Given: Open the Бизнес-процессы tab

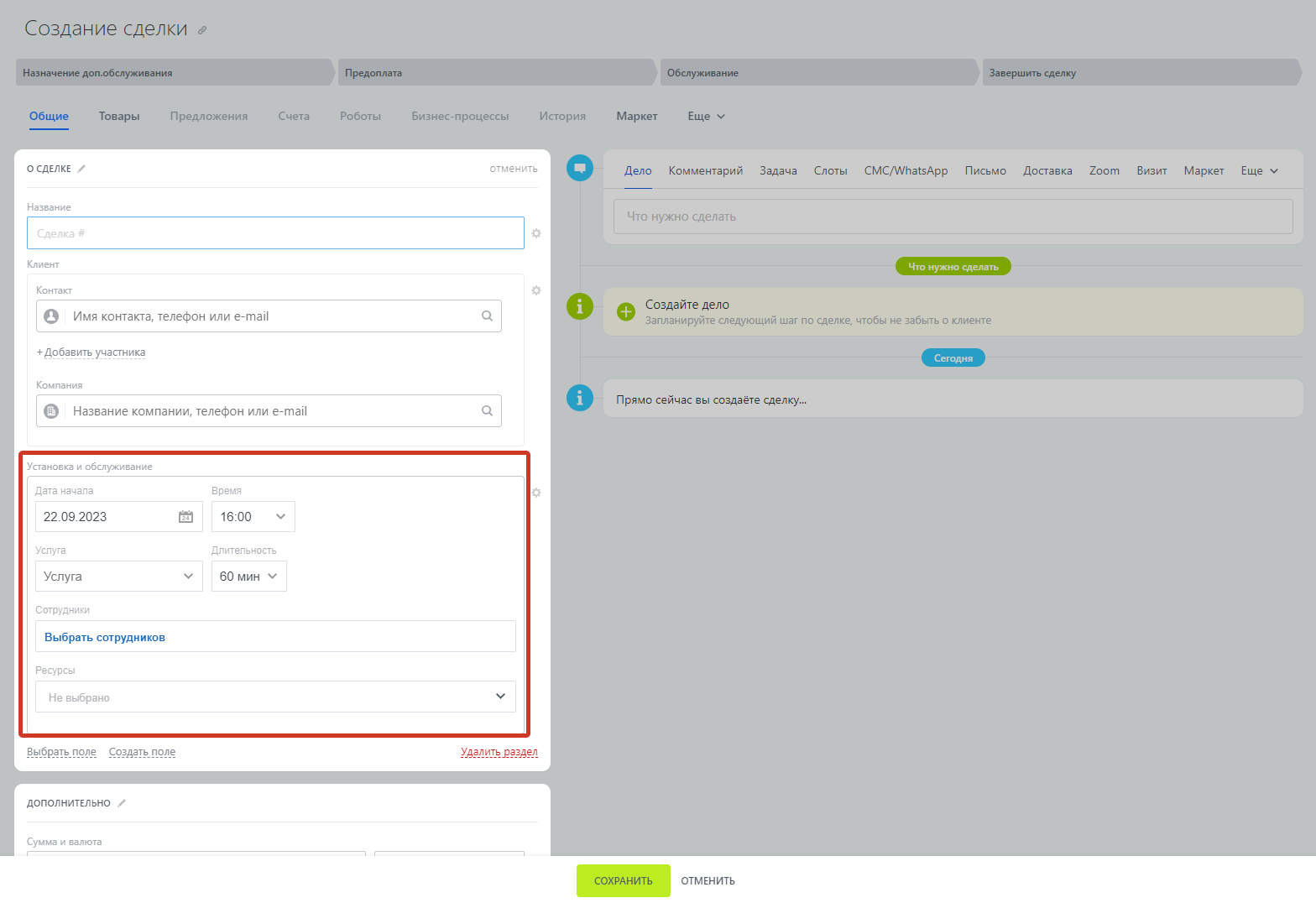Looking at the screenshot, I should [460, 117].
